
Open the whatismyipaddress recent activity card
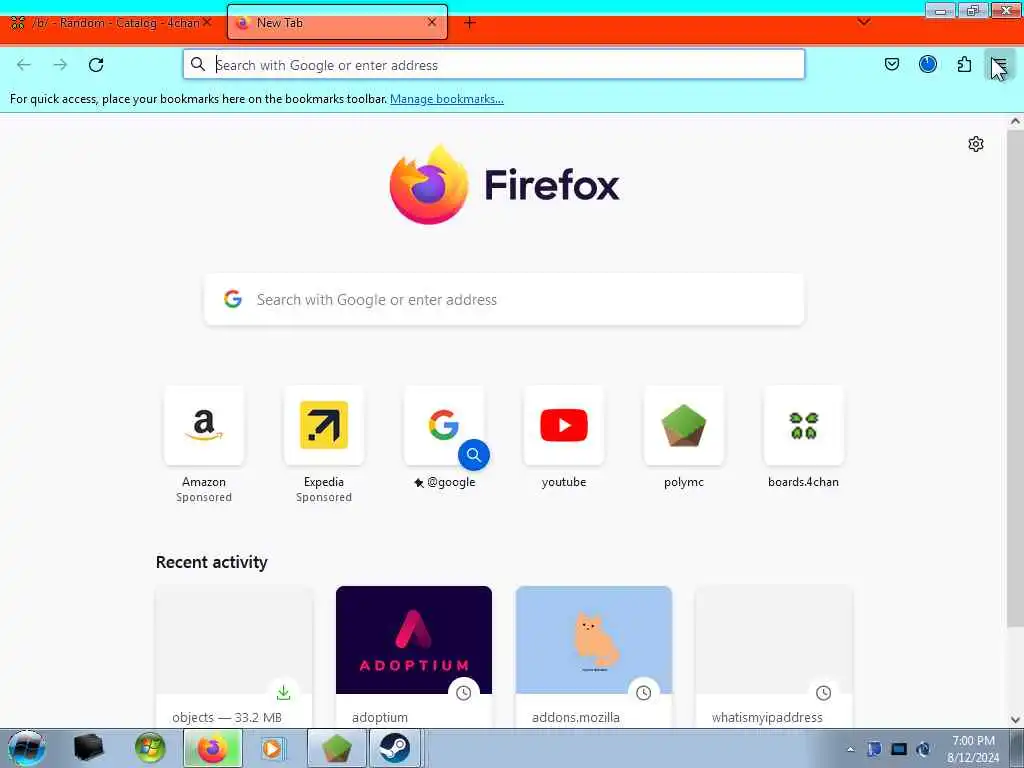pos(774,656)
